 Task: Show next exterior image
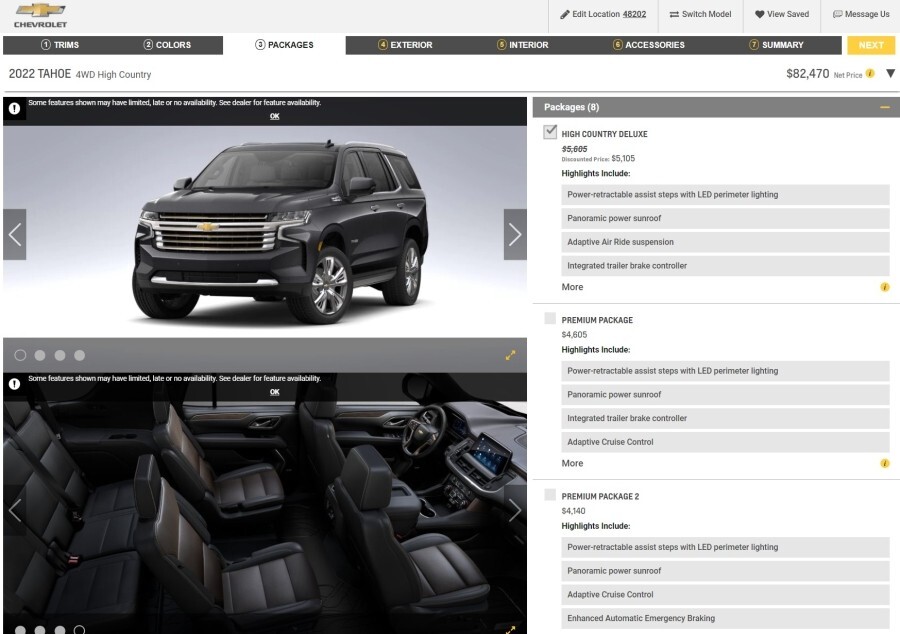[515, 235]
